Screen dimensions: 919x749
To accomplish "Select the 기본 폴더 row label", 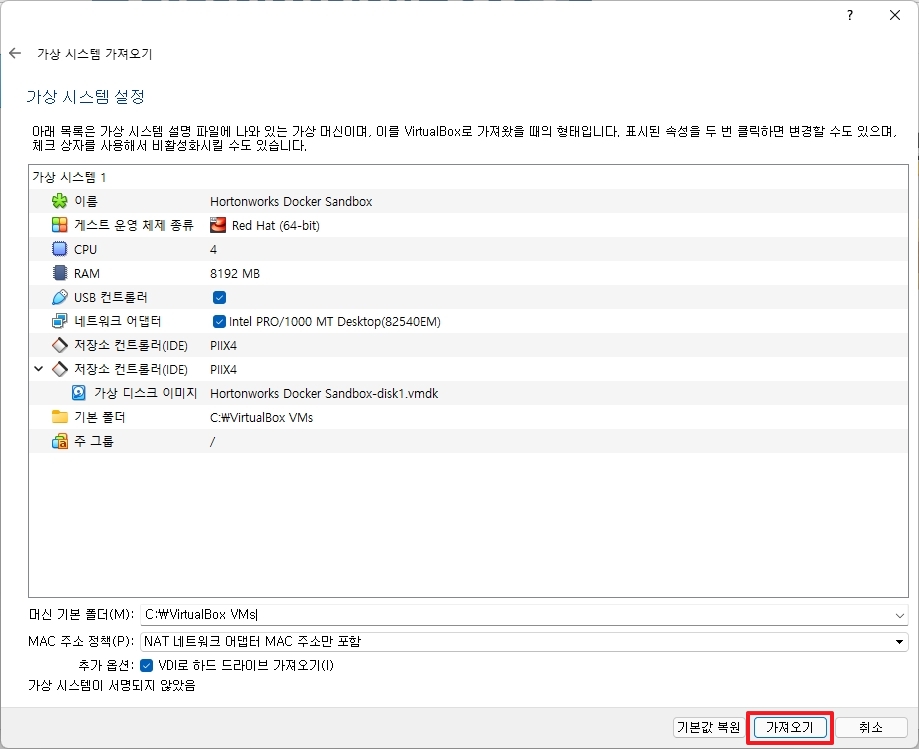I will [99, 417].
